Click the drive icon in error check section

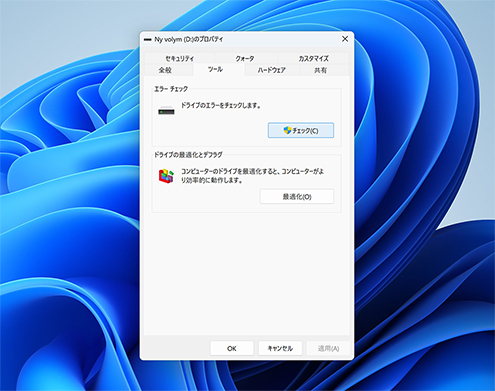pyautogui.click(x=166, y=111)
